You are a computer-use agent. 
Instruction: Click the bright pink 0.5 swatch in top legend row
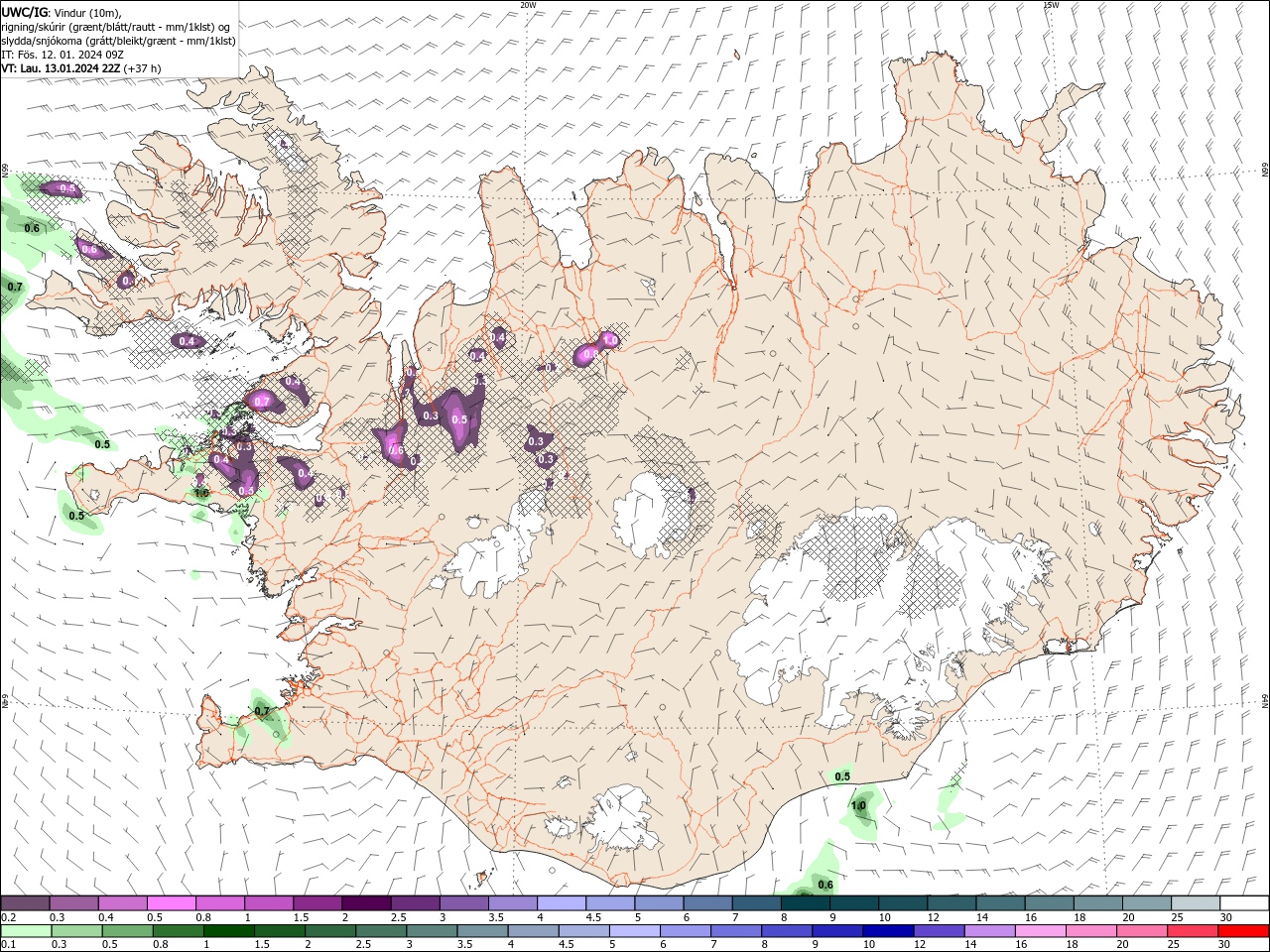pos(171,903)
